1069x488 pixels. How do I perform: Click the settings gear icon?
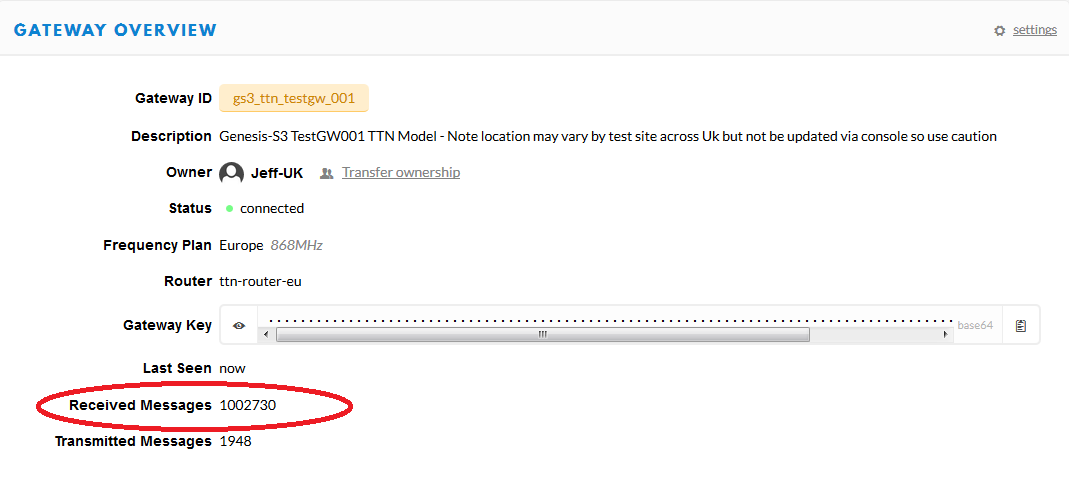(x=999, y=31)
